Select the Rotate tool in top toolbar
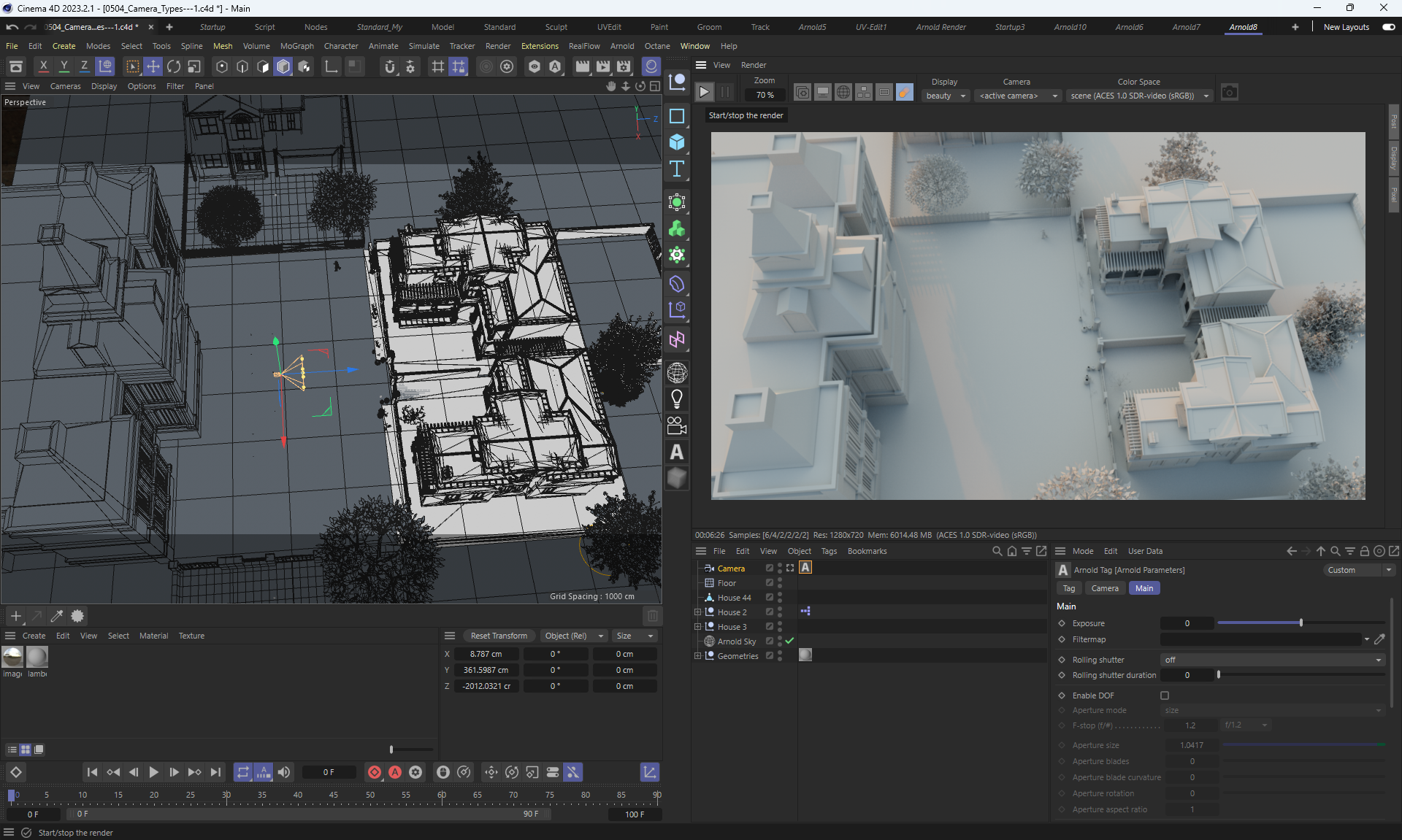This screenshot has height=840, width=1402. coord(174,67)
